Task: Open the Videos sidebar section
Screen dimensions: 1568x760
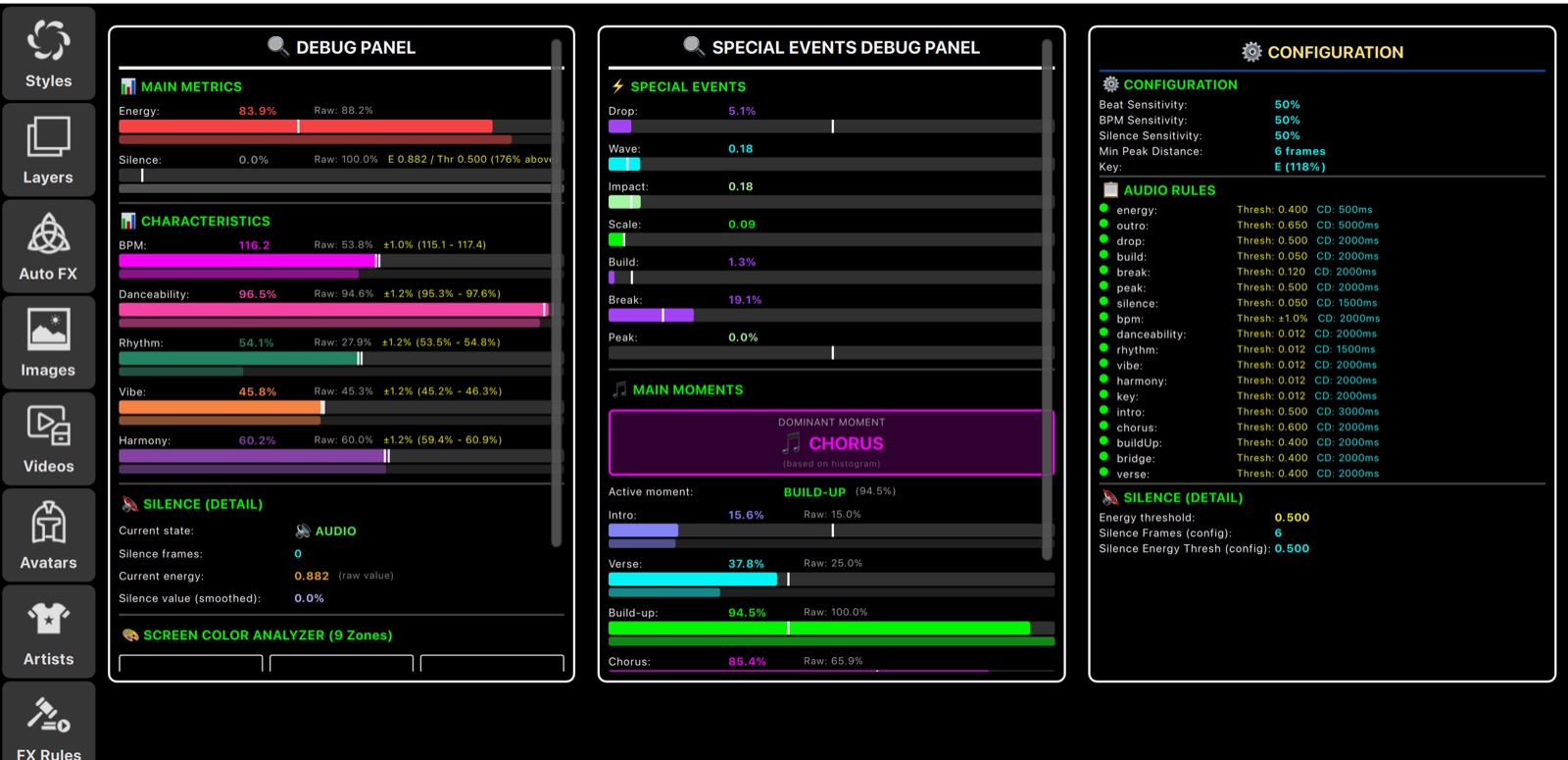Action: click(48, 438)
